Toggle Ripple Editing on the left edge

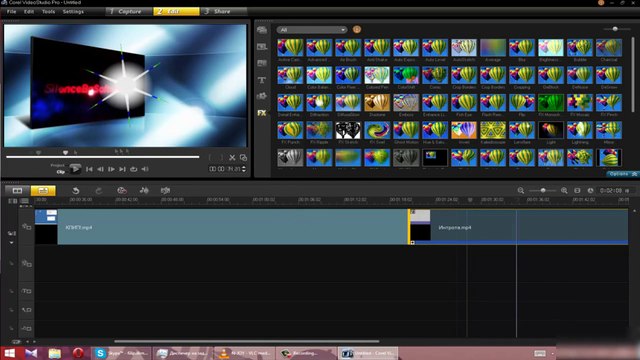coord(11,233)
